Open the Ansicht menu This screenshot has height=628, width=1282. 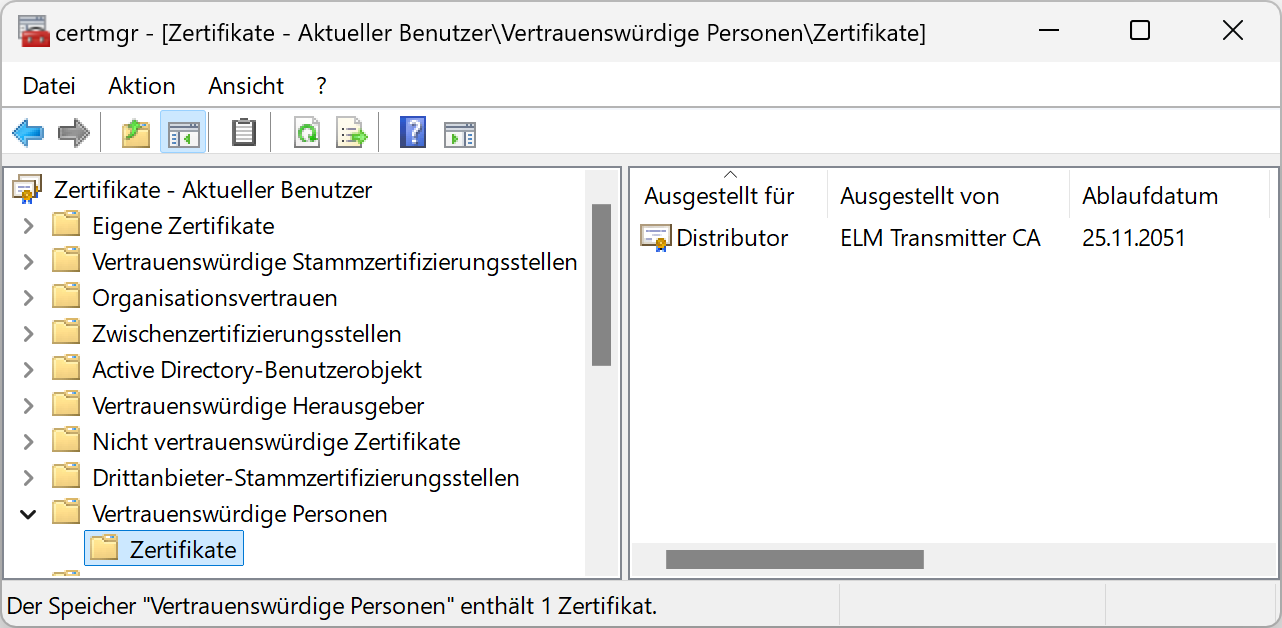click(246, 86)
